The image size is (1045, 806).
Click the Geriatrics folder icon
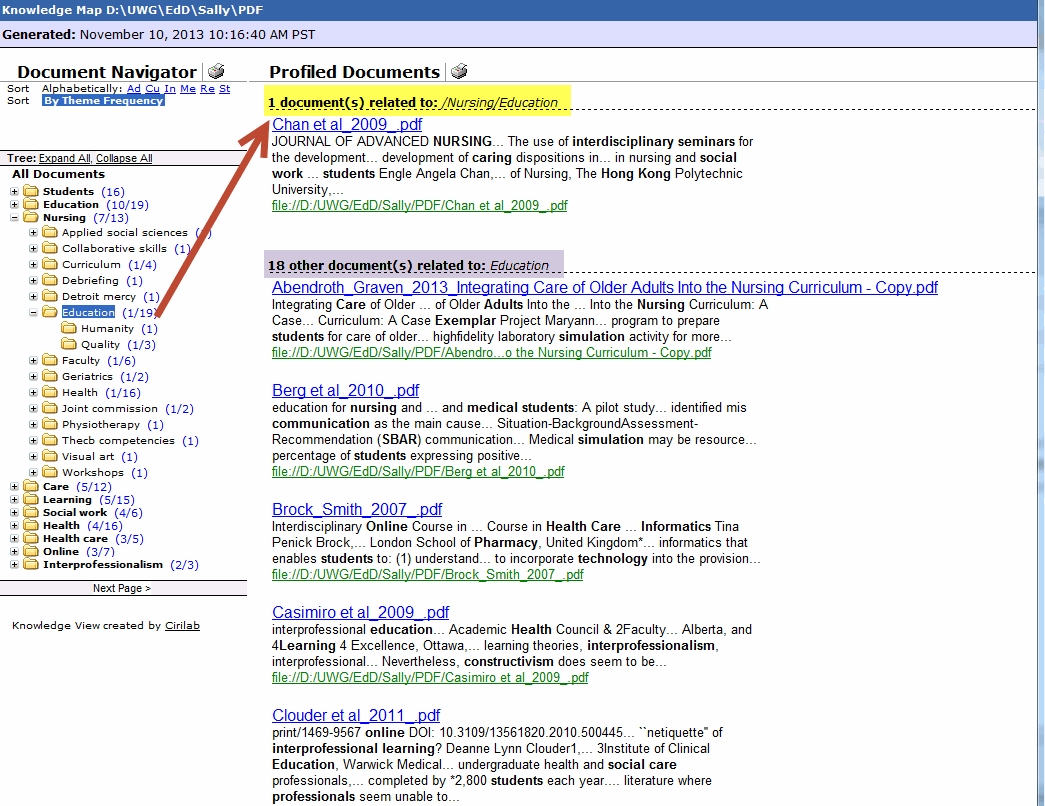[x=50, y=377]
